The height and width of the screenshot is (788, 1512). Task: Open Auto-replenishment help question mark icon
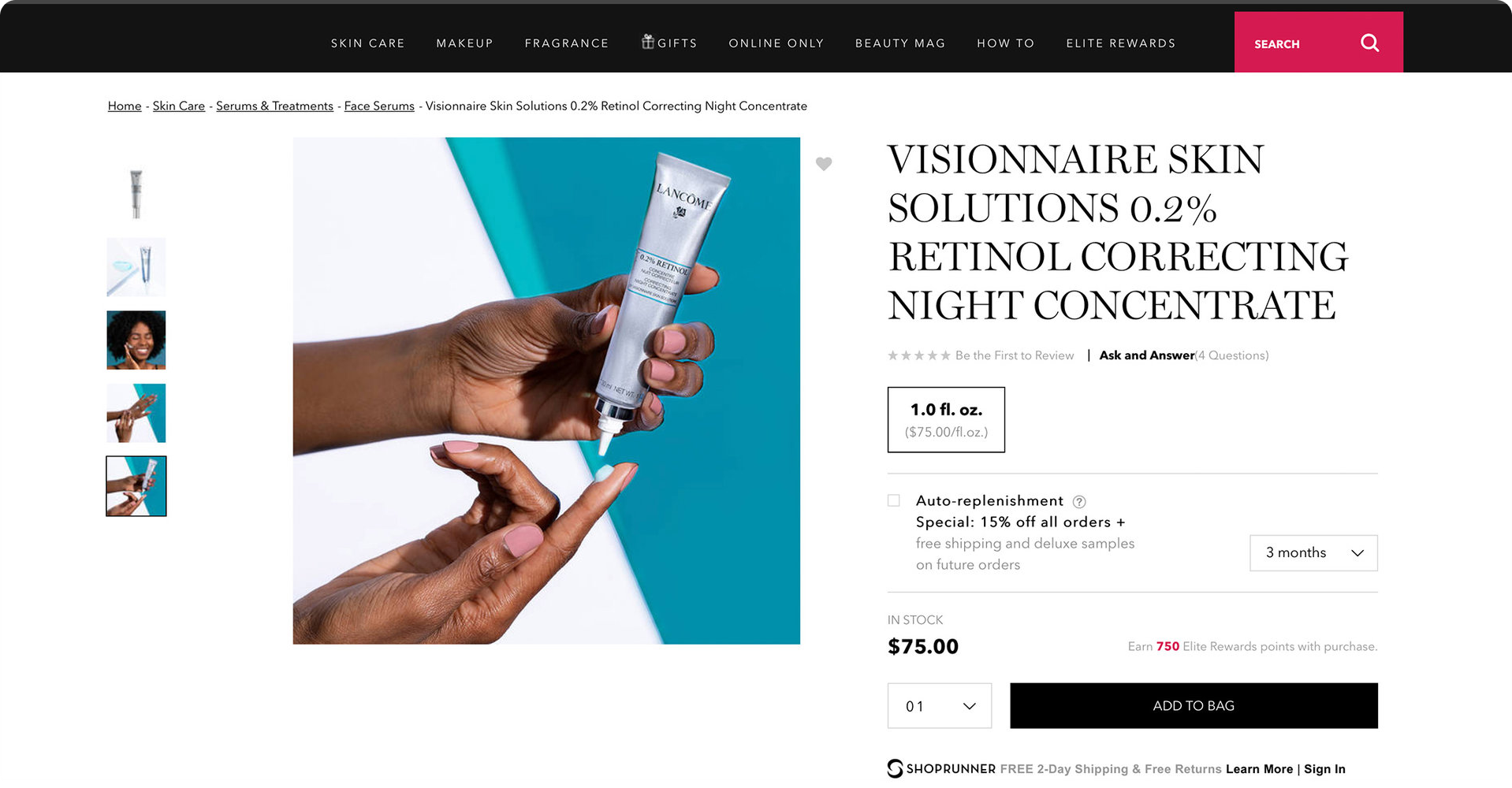(x=1079, y=502)
